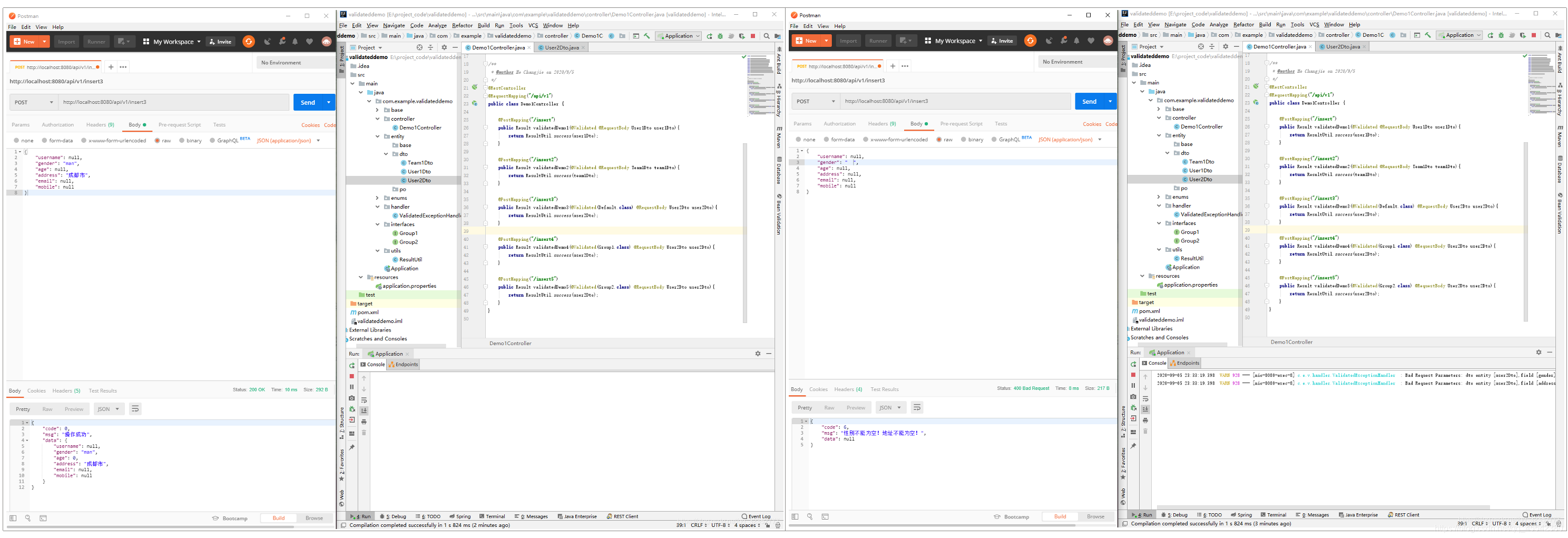Image resolution: width=1568 pixels, height=538 pixels.
Task: Open tab options ellipsis in left Postman window
Action: click(123, 67)
